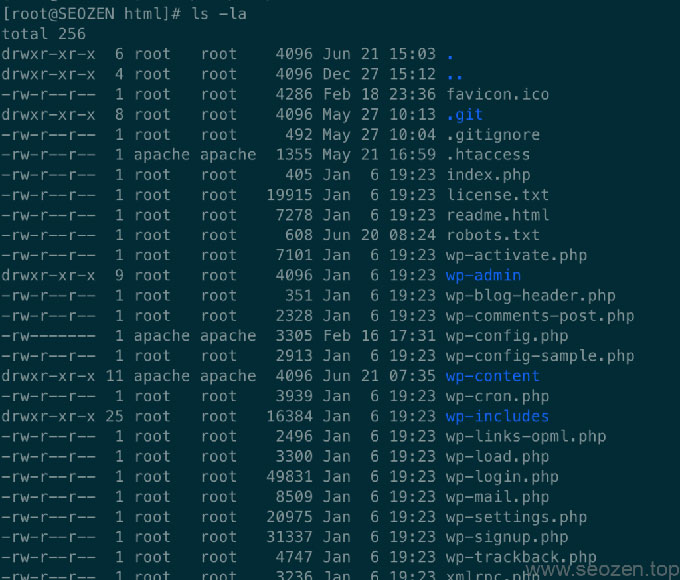This screenshot has width=680, height=580.
Task: Click the wp-config-sample.php filename
Action: coord(540,356)
